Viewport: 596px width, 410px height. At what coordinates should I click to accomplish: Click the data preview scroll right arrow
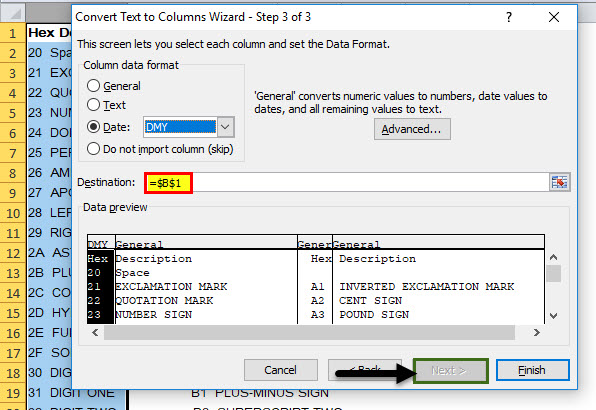pyautogui.click(x=537, y=332)
